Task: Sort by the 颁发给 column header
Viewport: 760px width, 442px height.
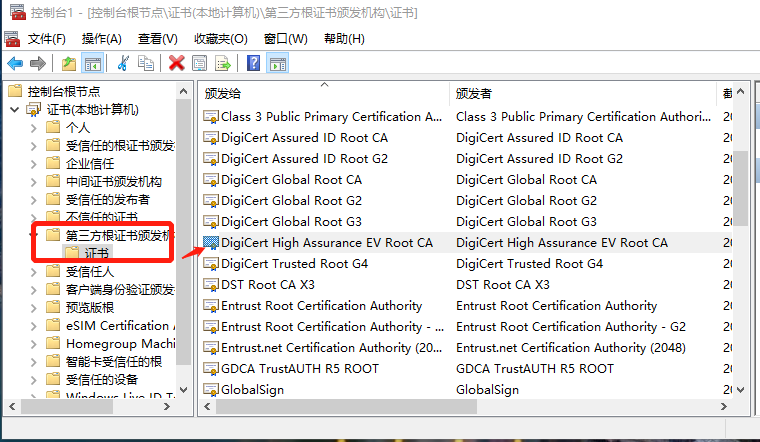Action: click(223, 93)
